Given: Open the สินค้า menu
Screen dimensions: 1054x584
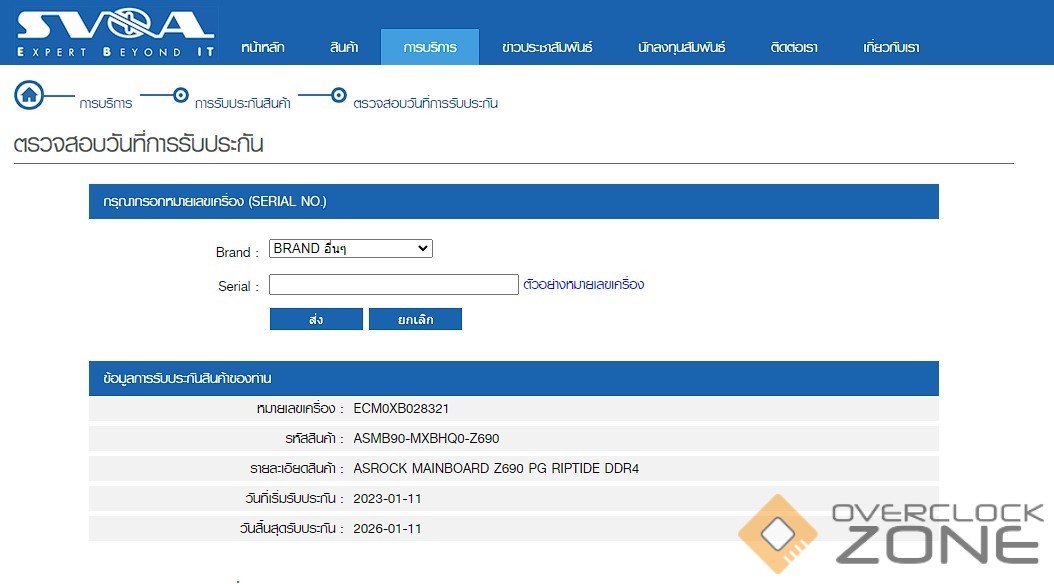Looking at the screenshot, I should (343, 47).
